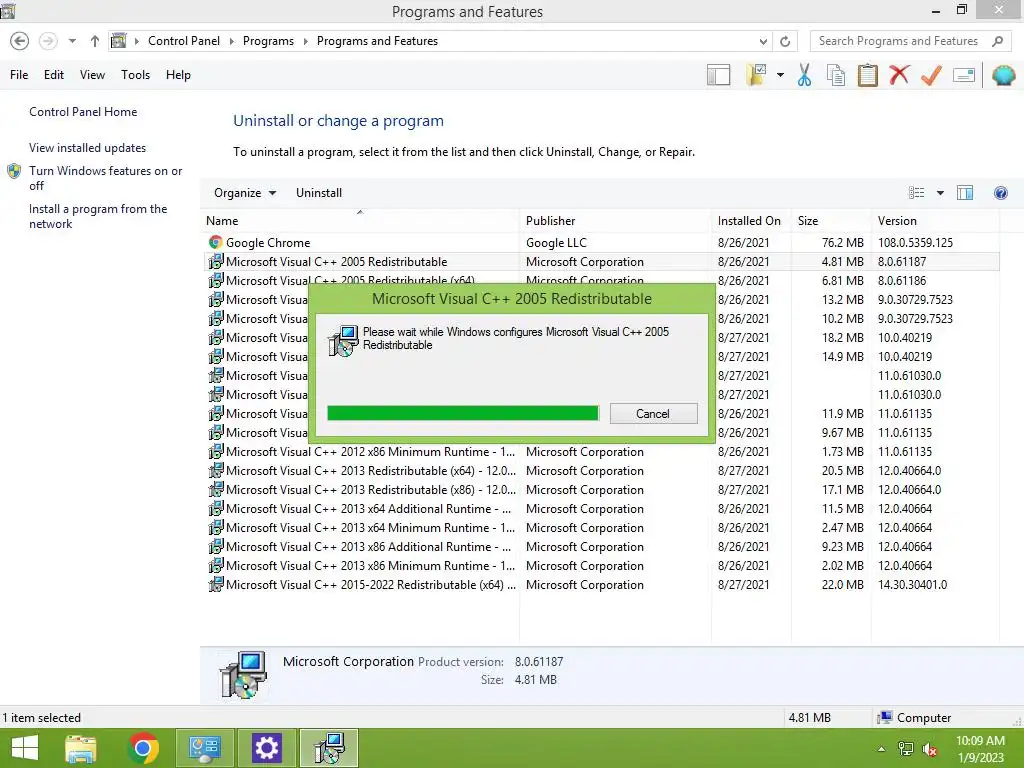
Task: Expand the address bar history dropdown
Action: [x=763, y=41]
